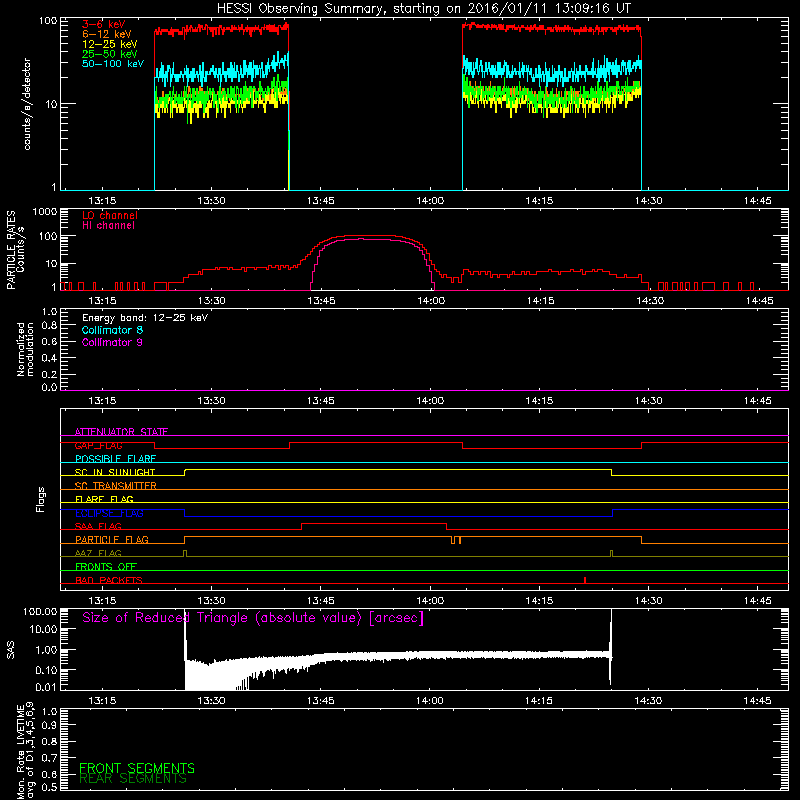Image resolution: width=800 pixels, height=800 pixels.
Task: Click the red bad packets spike marker
Action: coord(585,580)
